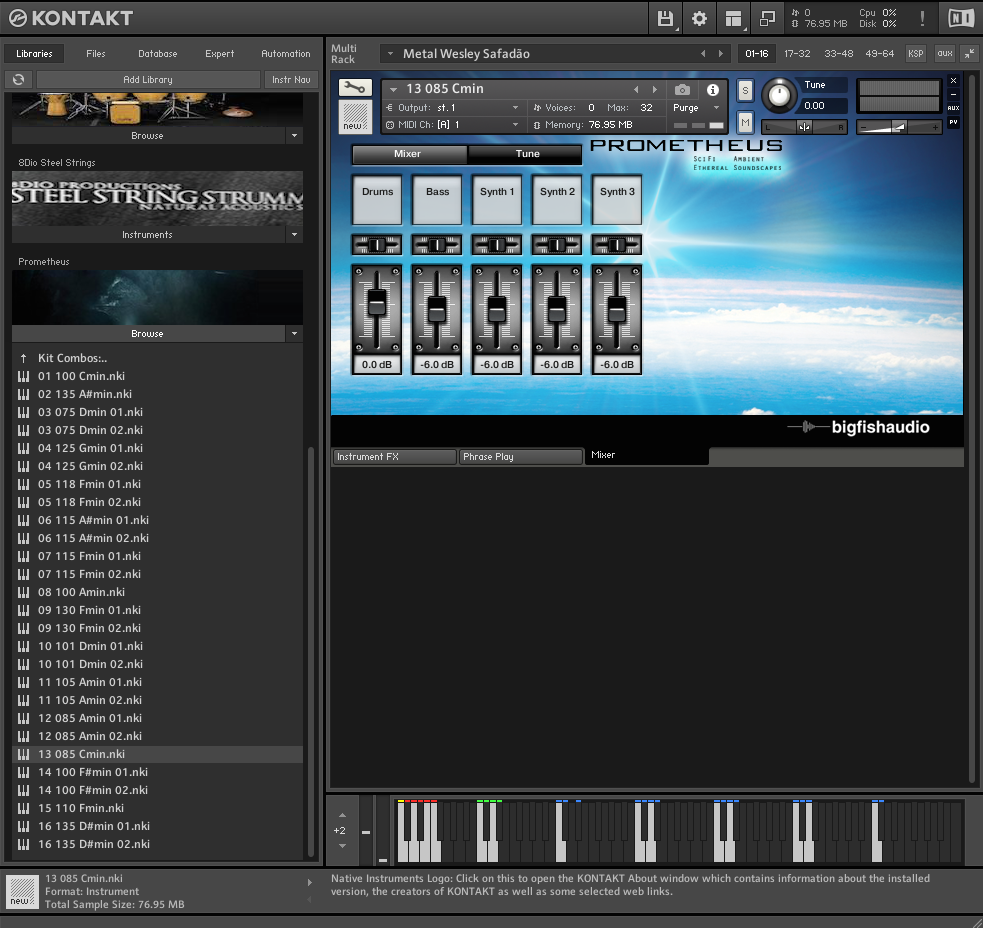983x928 pixels.
Task: Click the keyboard octave up arrow
Action: click(342, 815)
